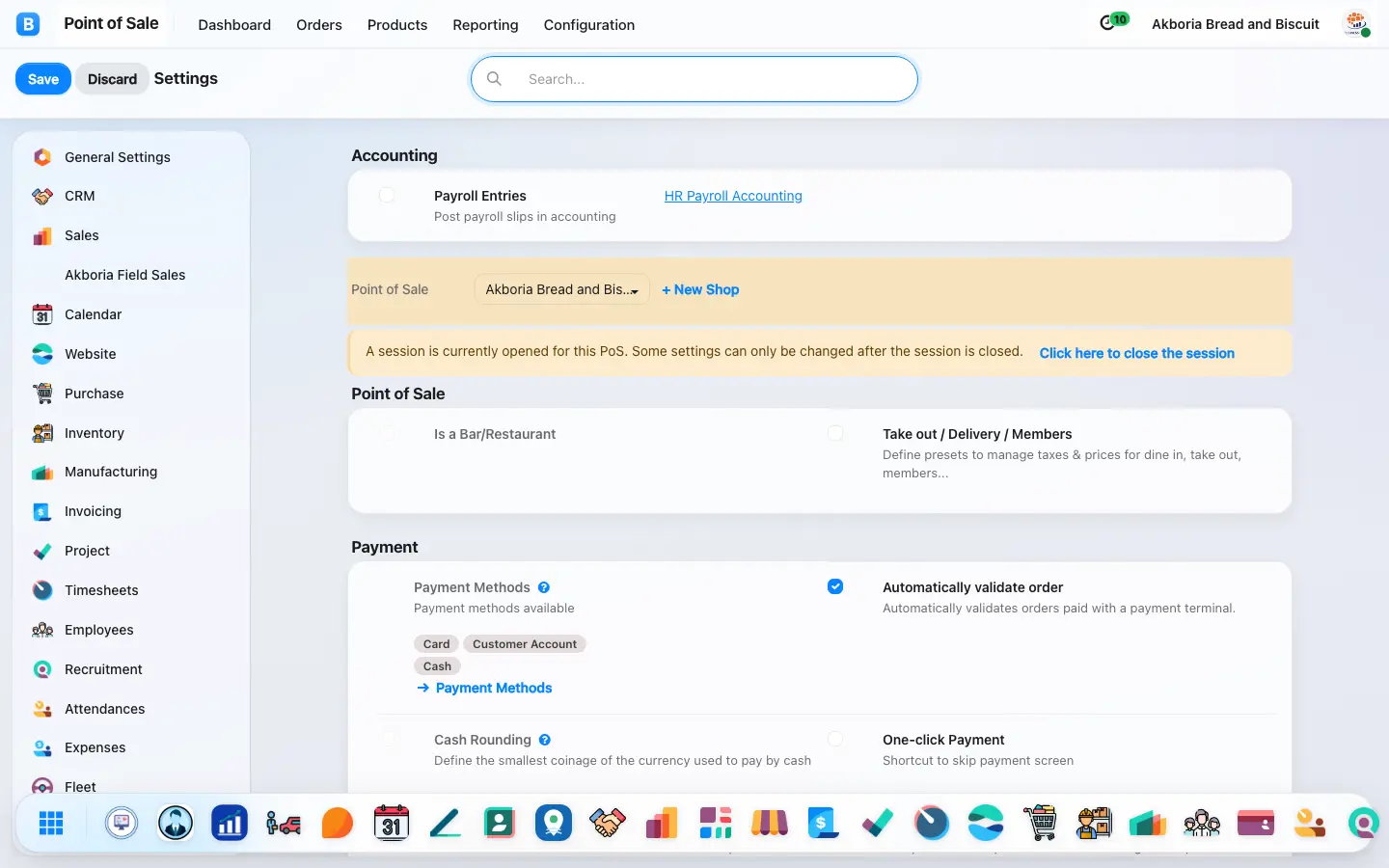Image resolution: width=1389 pixels, height=868 pixels.
Task: Tick the One-click Payment checkbox
Action: coord(835,739)
